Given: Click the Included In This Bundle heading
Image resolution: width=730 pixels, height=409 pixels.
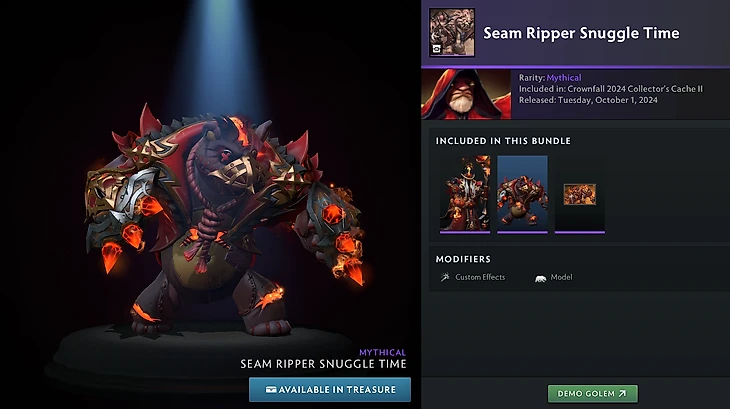Looking at the screenshot, I should tap(503, 141).
